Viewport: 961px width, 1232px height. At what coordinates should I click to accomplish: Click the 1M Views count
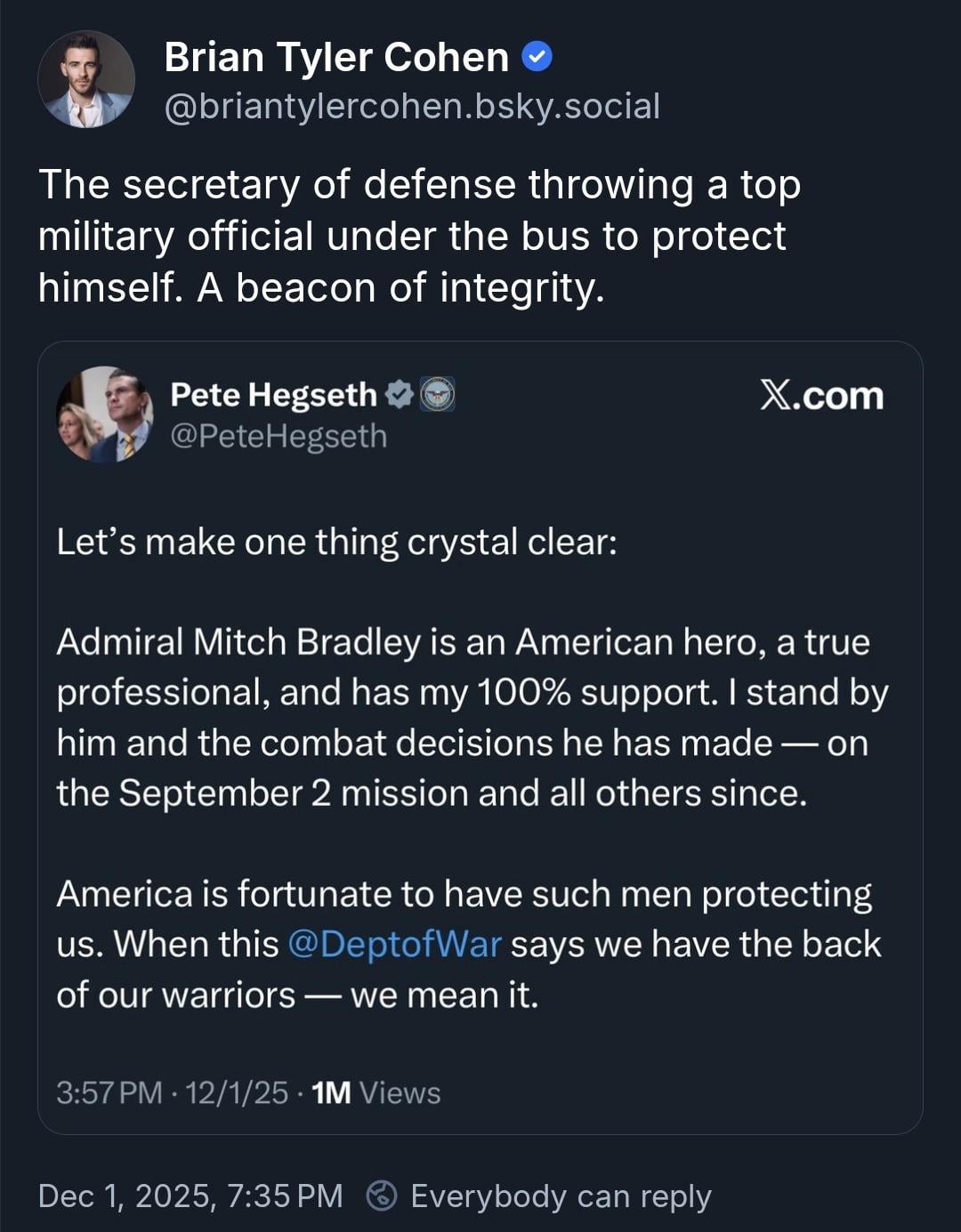coord(376,1092)
